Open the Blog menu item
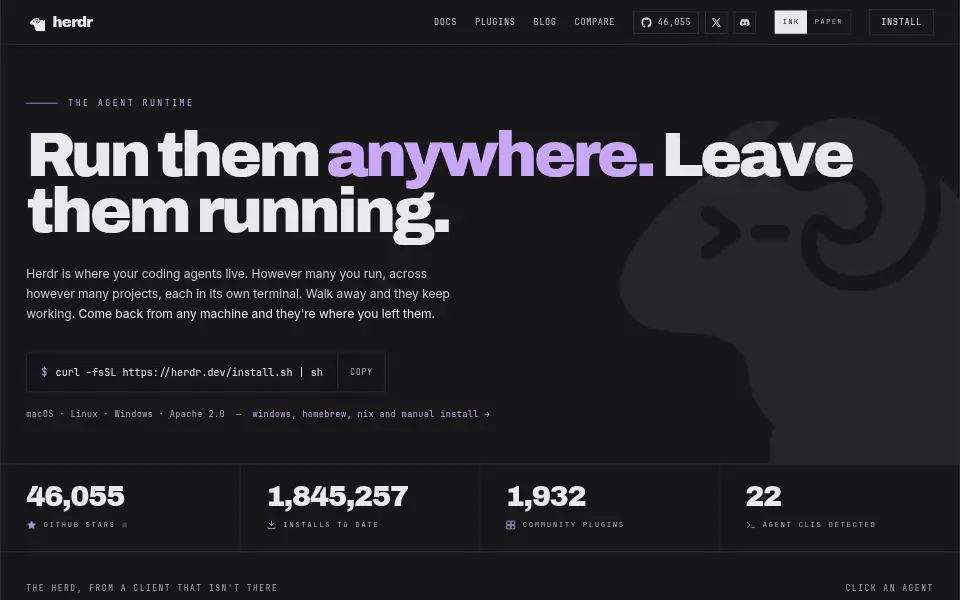The image size is (960, 600). coord(544,22)
